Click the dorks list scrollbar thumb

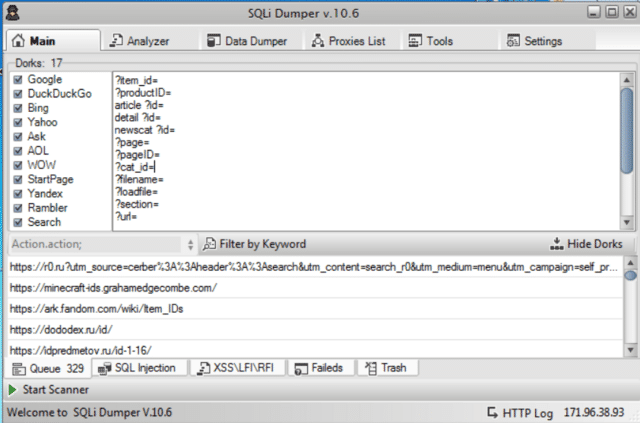click(x=627, y=131)
